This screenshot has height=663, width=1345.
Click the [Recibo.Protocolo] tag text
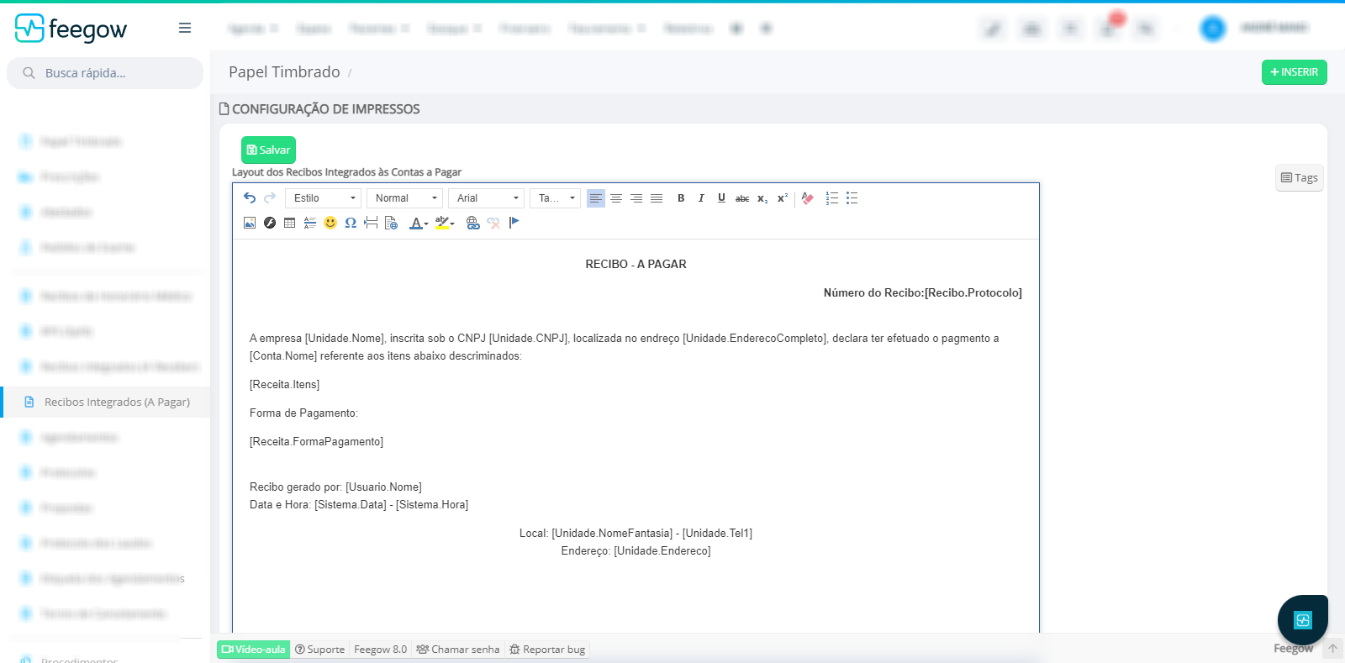point(973,293)
